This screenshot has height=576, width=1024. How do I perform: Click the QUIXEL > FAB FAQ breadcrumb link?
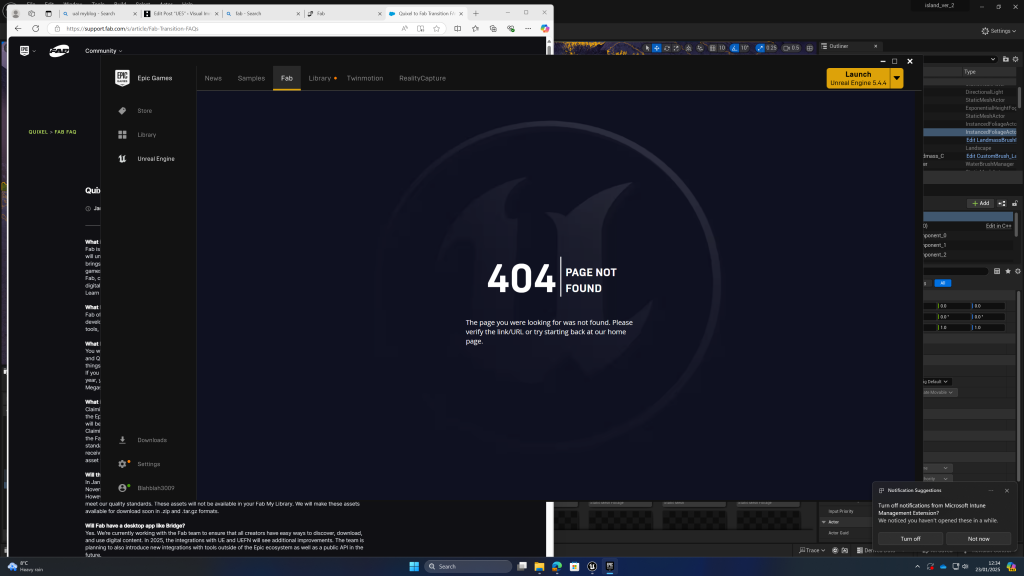(52, 132)
